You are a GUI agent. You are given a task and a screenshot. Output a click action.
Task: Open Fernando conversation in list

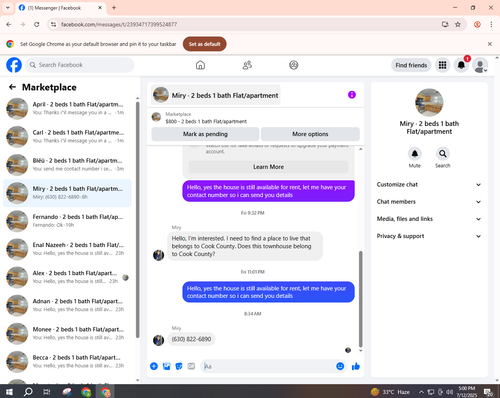coord(67,221)
